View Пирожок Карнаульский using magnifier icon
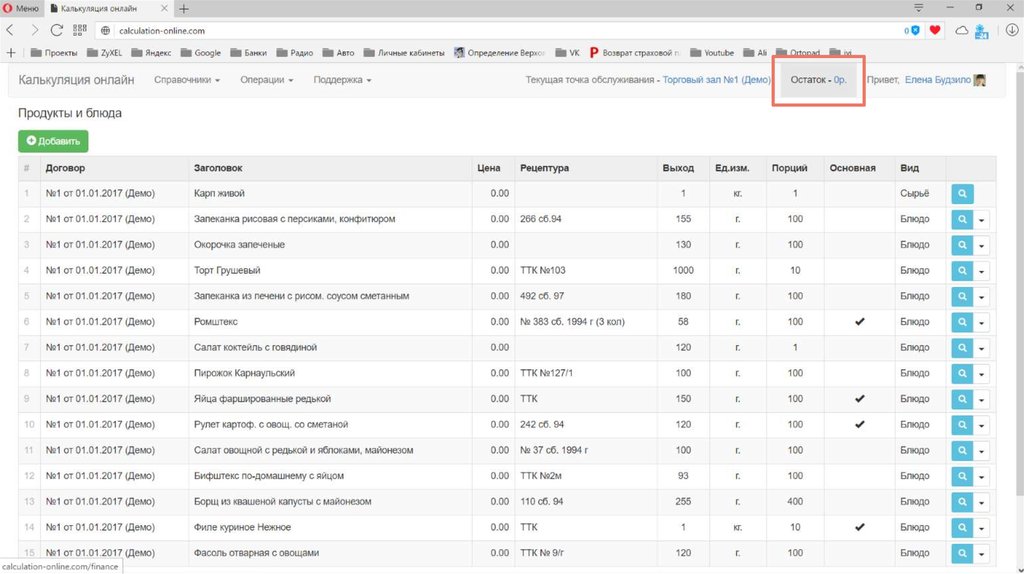The image size is (1024, 574). (961, 373)
